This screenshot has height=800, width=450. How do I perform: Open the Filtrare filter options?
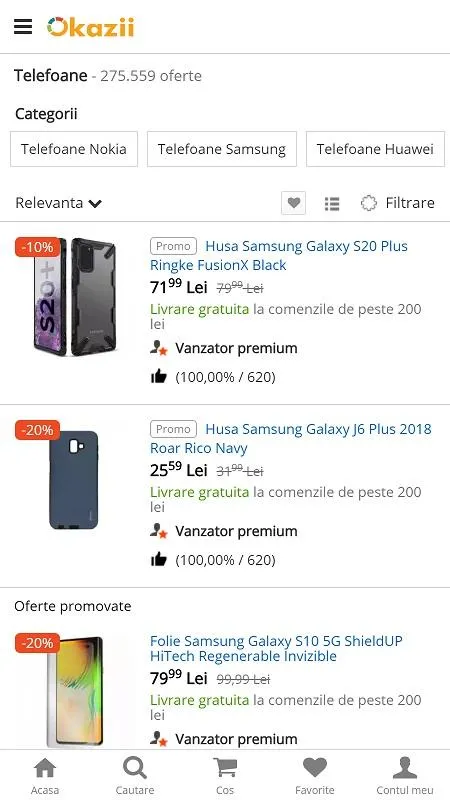397,203
